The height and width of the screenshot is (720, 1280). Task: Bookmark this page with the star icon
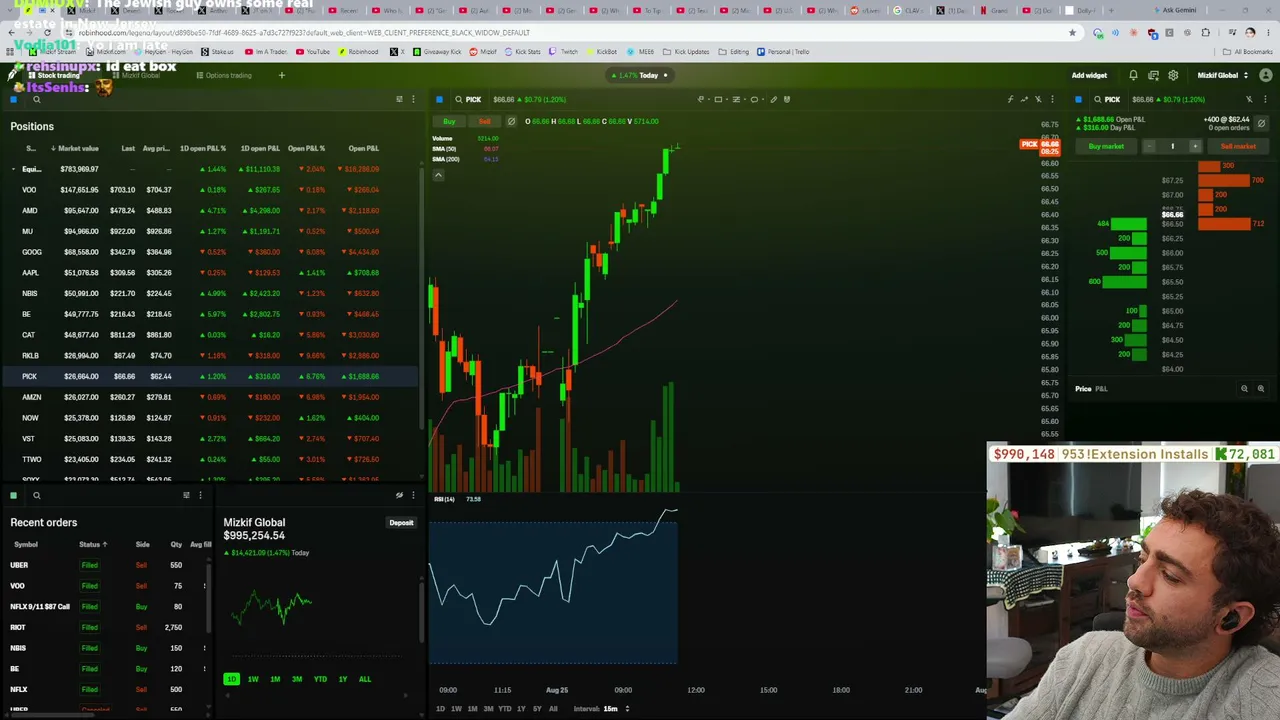coord(1072,32)
